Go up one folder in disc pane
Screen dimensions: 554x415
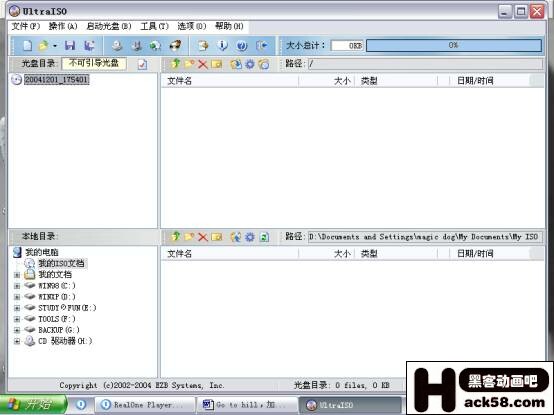(175, 64)
